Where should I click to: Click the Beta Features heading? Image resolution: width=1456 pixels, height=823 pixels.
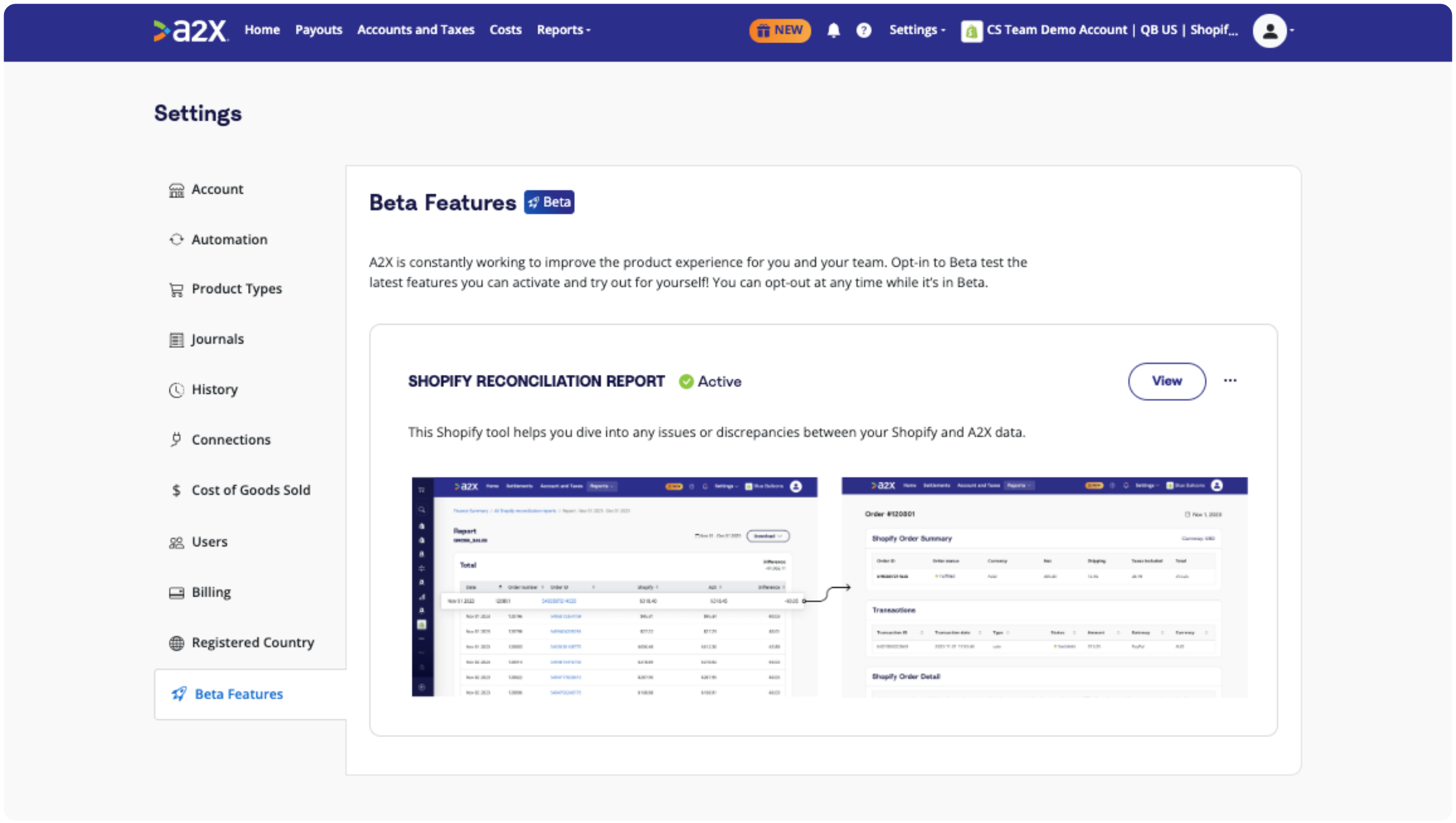pos(443,202)
